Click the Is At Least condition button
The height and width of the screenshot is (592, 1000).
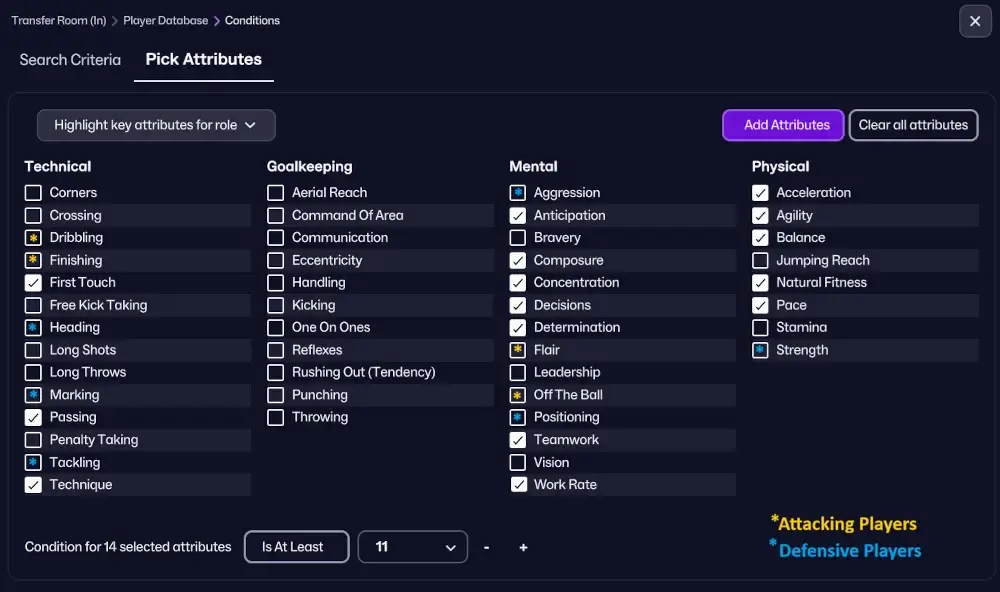pyautogui.click(x=297, y=547)
